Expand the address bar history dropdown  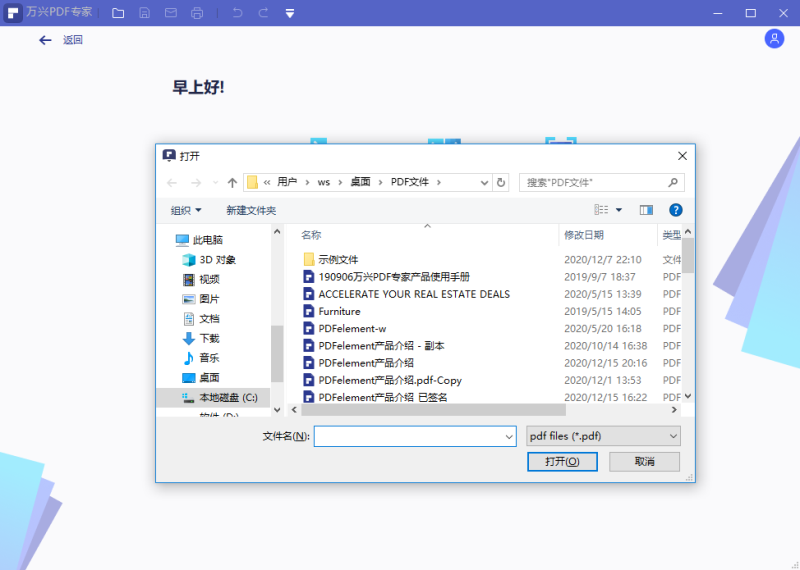pyautogui.click(x=484, y=183)
